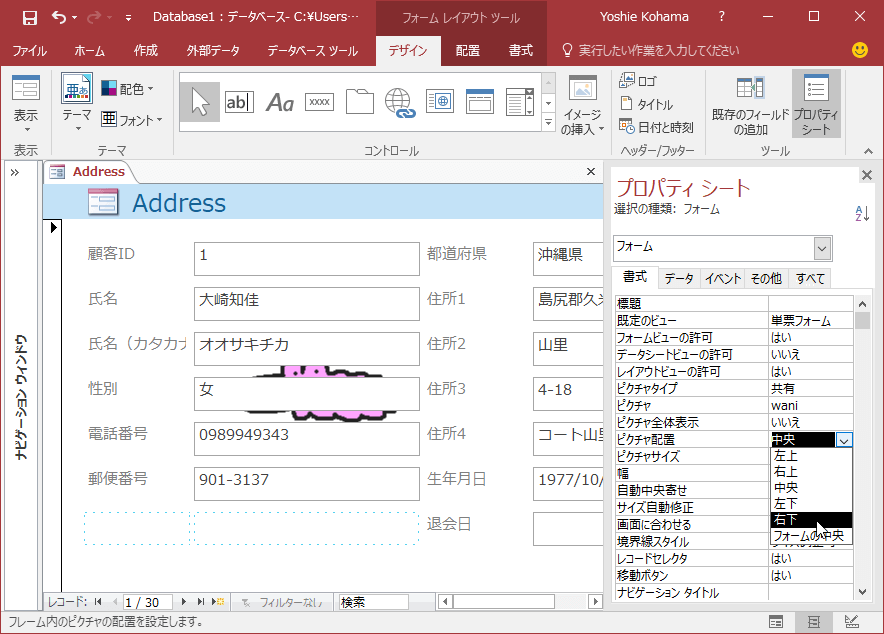Go to next record button
Image resolution: width=884 pixels, height=634 pixels.
pyautogui.click(x=184, y=602)
